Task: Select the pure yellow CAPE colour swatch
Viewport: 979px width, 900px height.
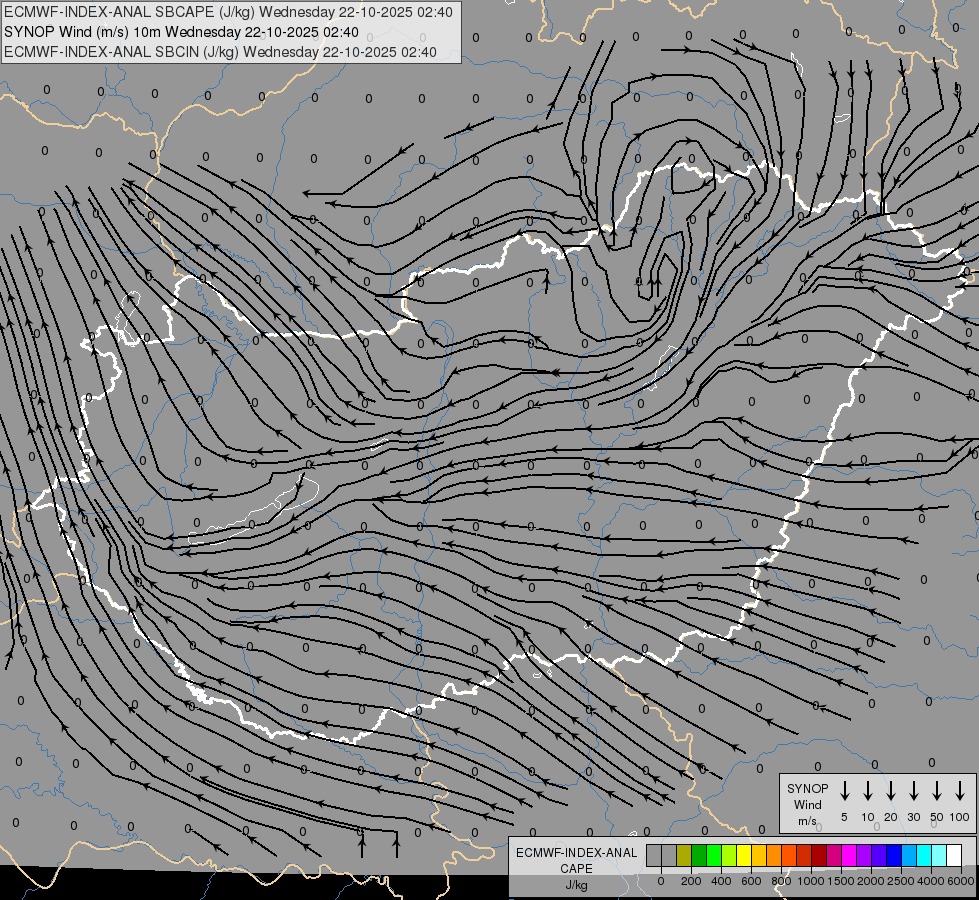Action: 744,855
